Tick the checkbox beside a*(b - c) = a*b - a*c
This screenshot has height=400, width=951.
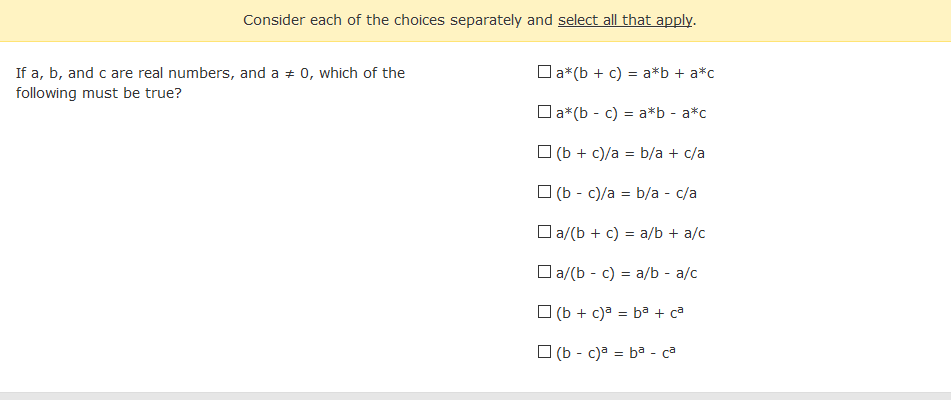[x=544, y=112]
